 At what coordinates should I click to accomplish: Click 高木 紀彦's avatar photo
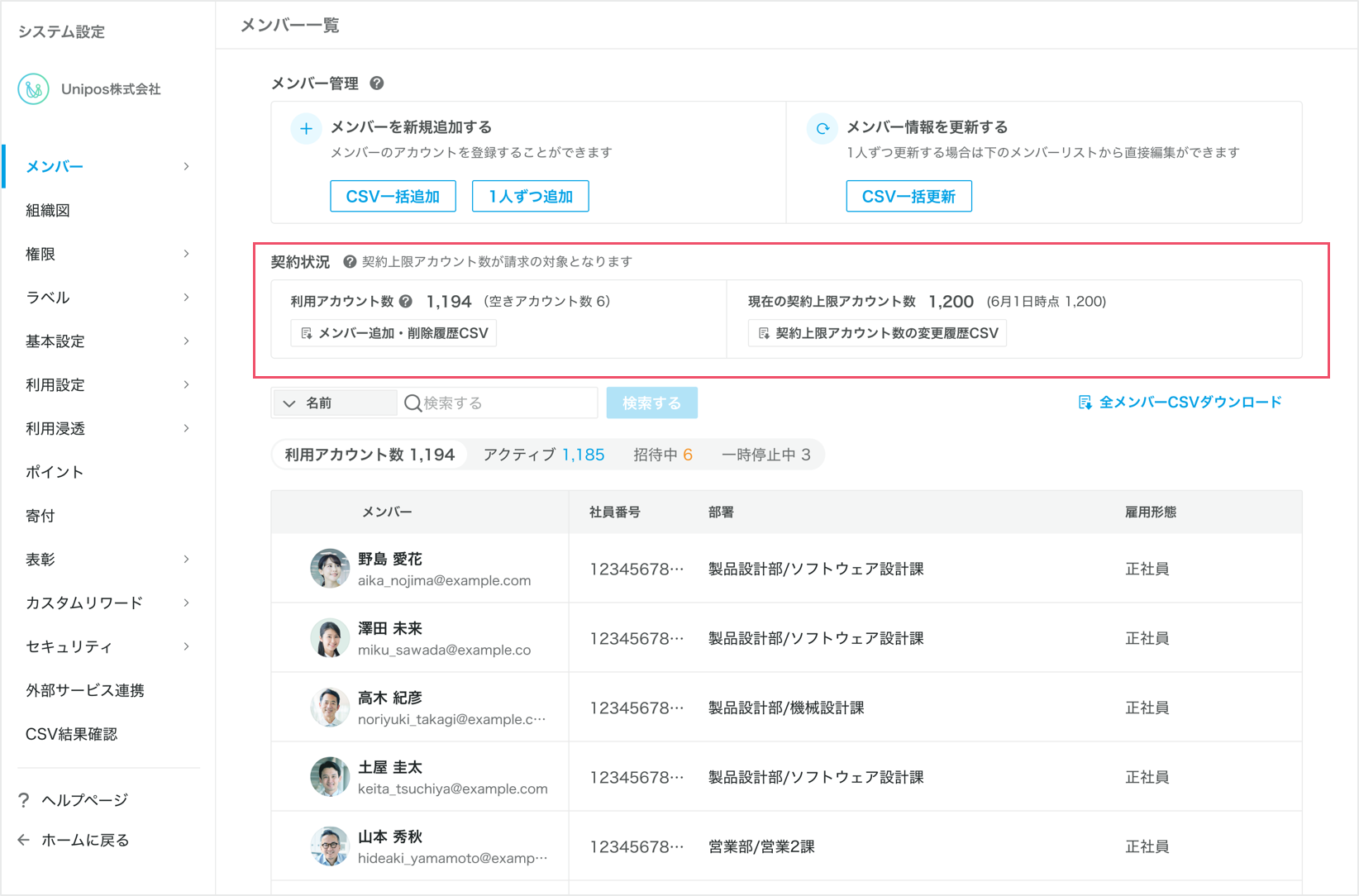(330, 707)
